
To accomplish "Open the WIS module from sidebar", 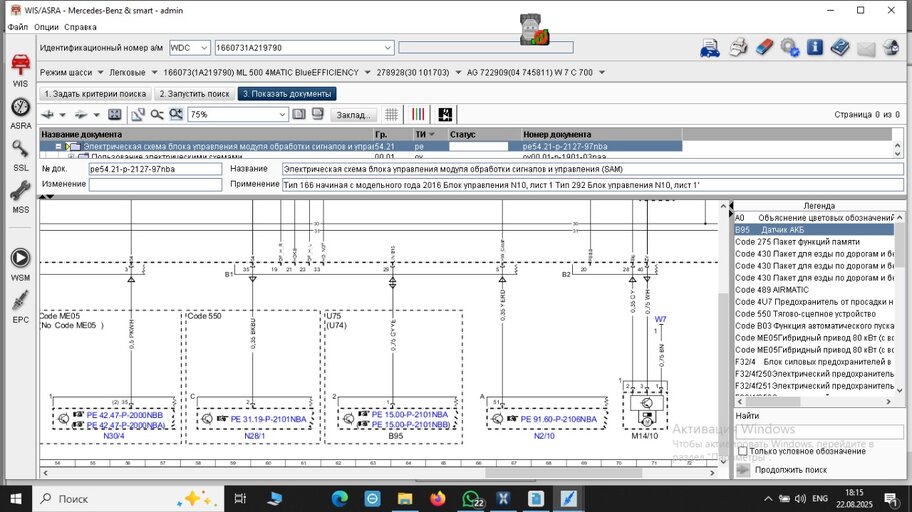I will [20, 70].
